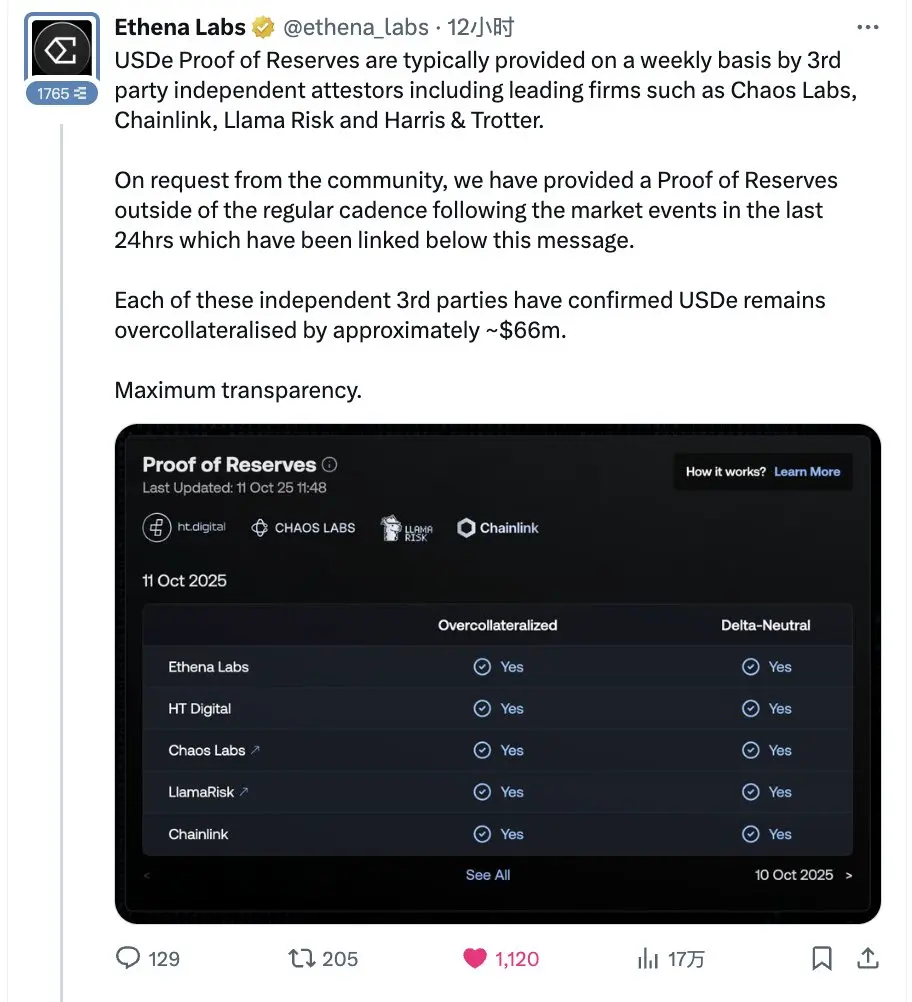
Task: Open the three-dot more options menu
Action: [869, 27]
